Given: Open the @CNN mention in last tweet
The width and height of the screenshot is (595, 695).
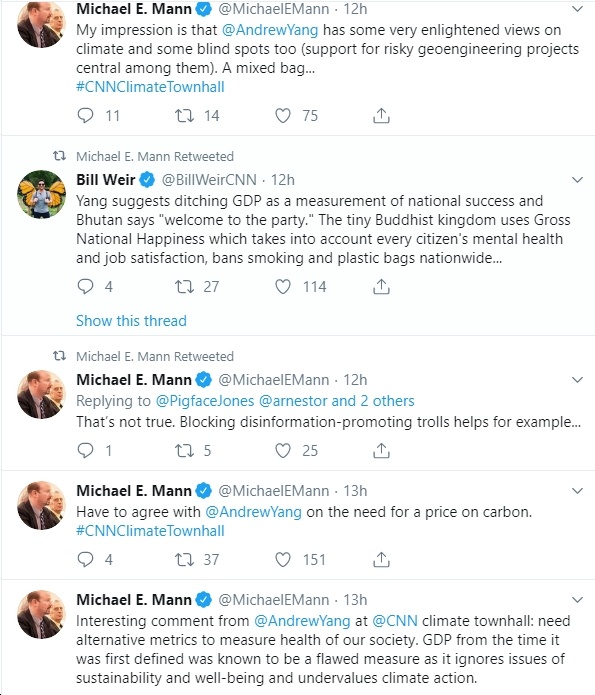Looking at the screenshot, I should pos(395,621).
